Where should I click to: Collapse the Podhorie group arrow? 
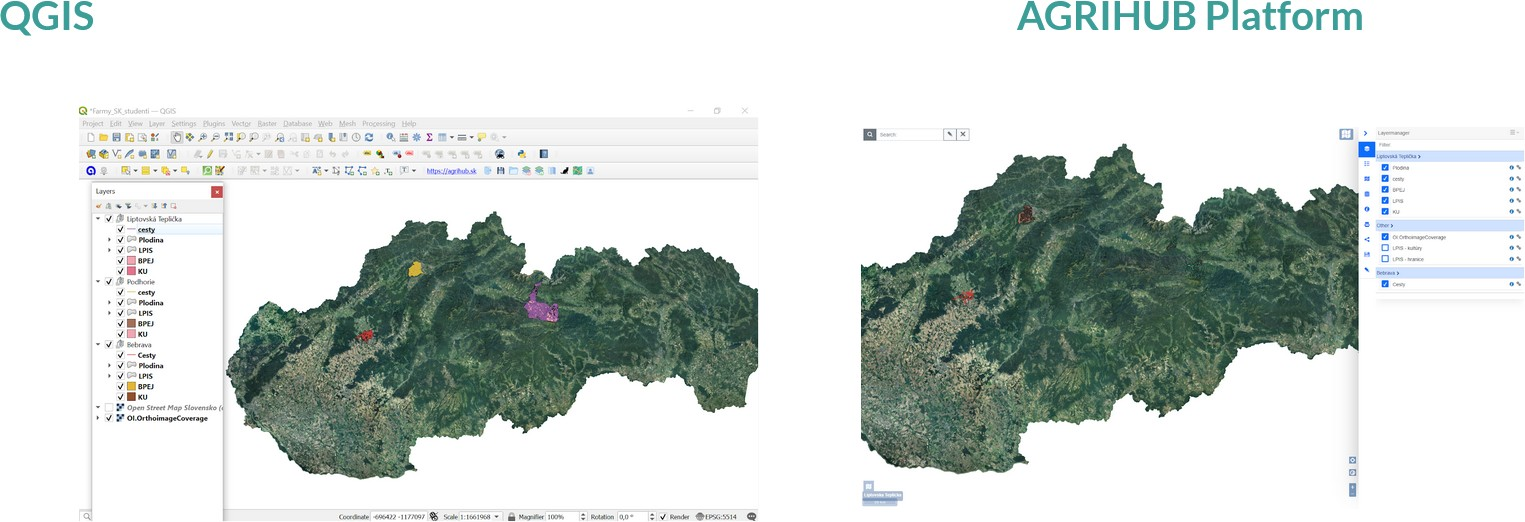click(98, 282)
